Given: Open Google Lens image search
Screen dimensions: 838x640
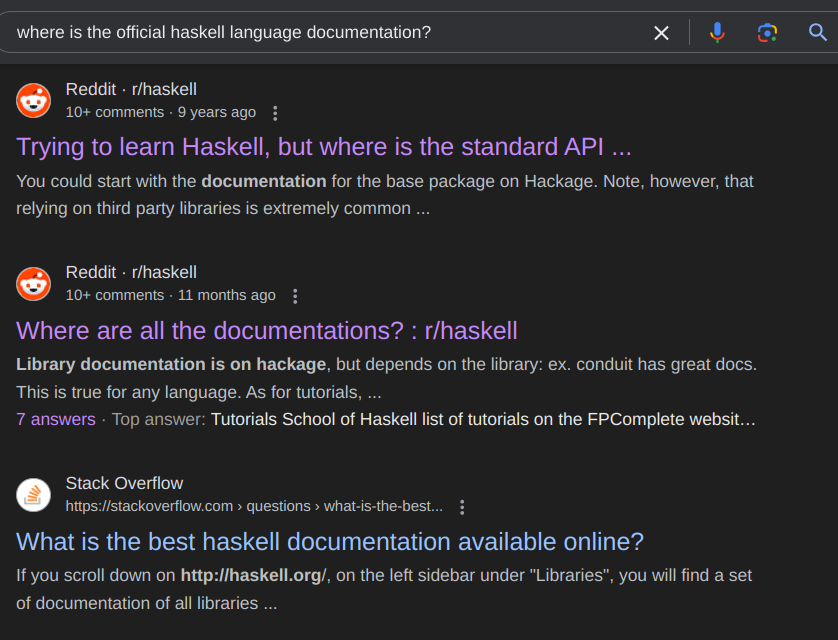Looking at the screenshot, I should tap(767, 33).
